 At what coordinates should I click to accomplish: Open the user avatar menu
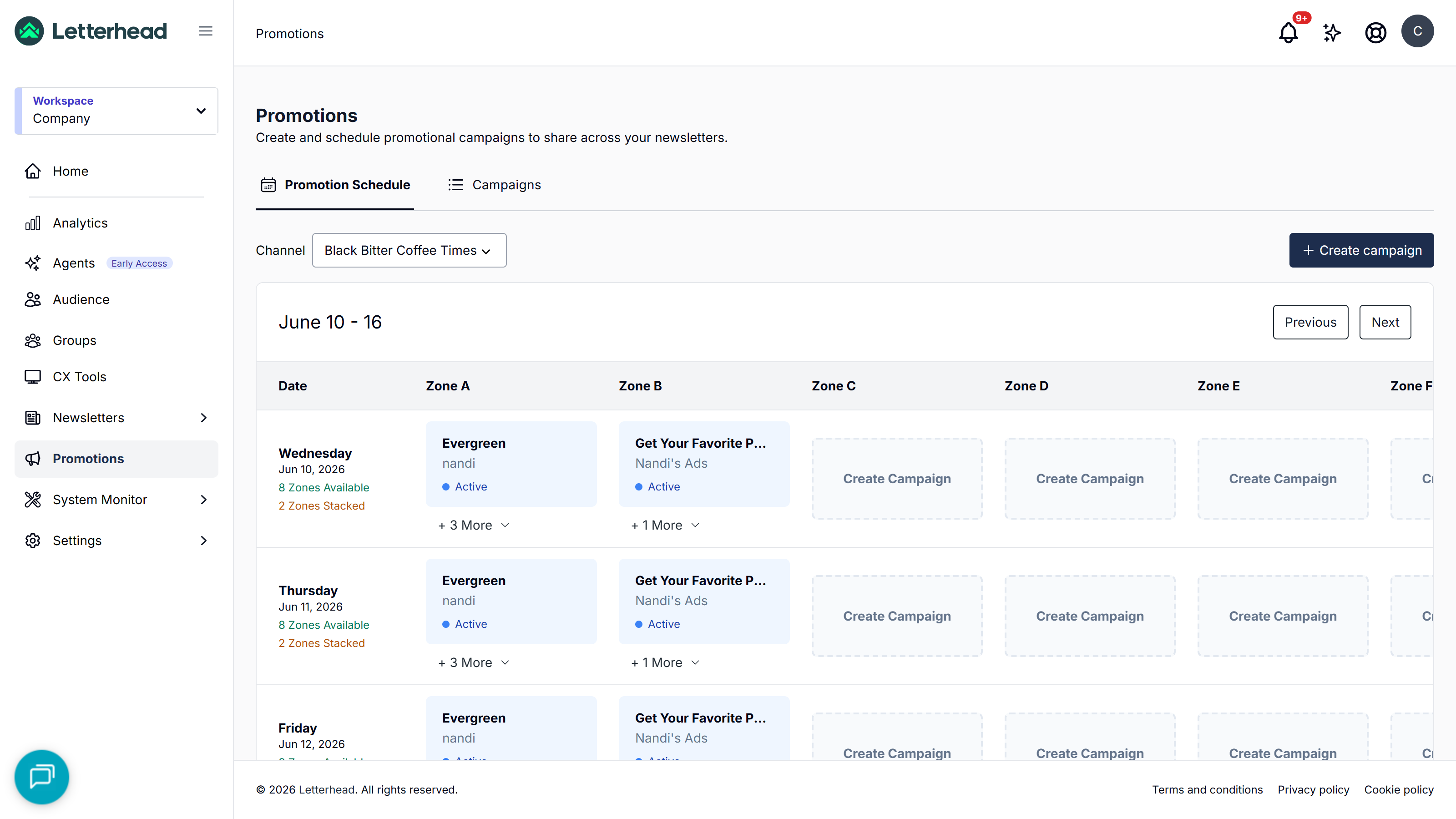click(x=1417, y=31)
